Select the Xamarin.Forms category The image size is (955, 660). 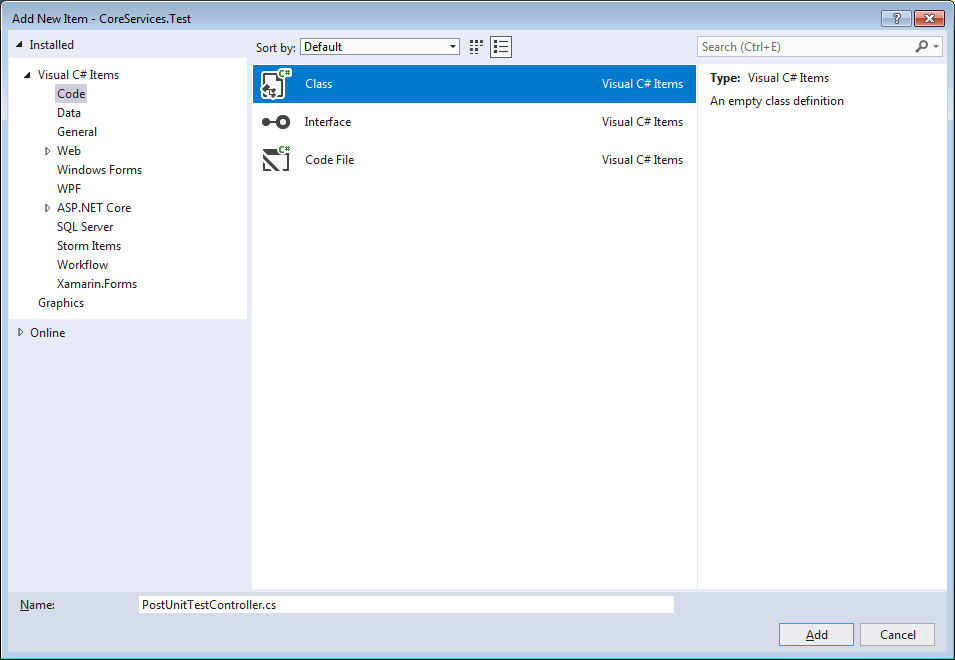97,284
